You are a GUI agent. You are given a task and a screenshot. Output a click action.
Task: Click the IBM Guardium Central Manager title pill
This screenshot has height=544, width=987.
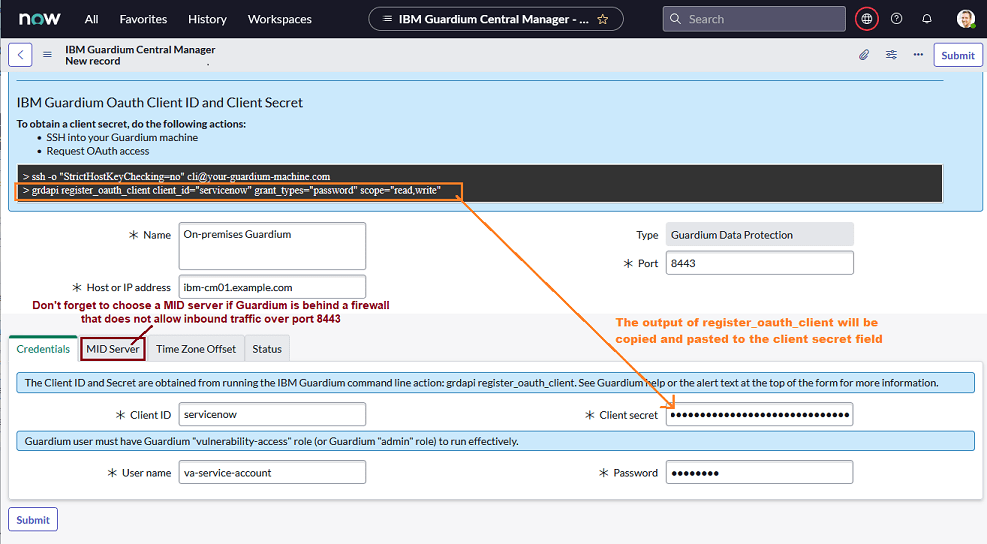[495, 19]
